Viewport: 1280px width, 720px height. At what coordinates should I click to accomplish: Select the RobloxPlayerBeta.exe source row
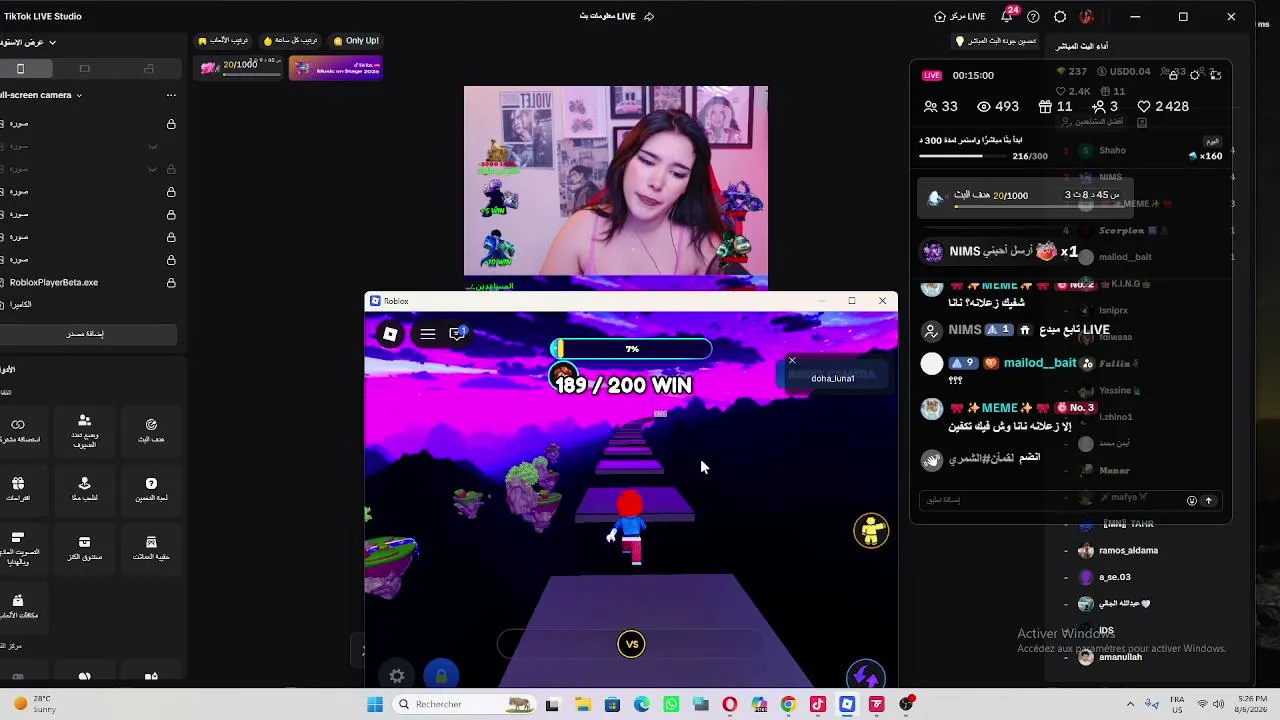click(88, 283)
